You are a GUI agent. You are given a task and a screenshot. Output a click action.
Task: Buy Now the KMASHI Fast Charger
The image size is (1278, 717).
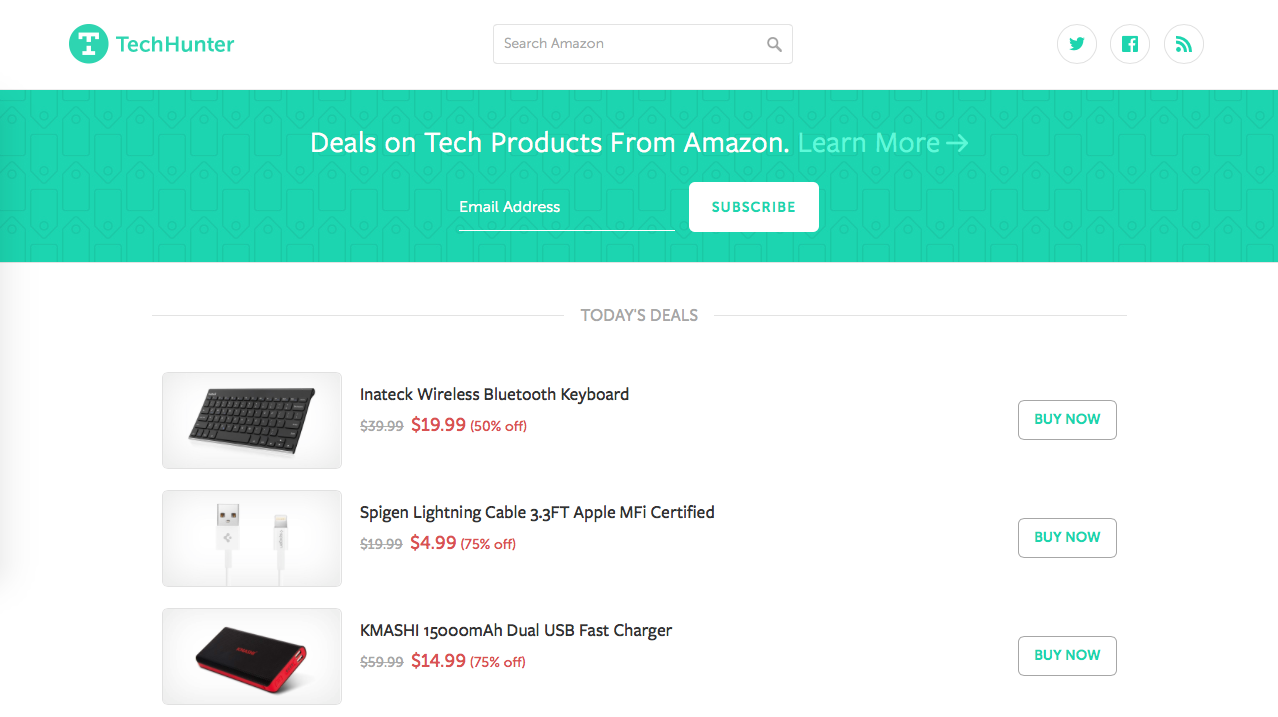click(x=1067, y=655)
